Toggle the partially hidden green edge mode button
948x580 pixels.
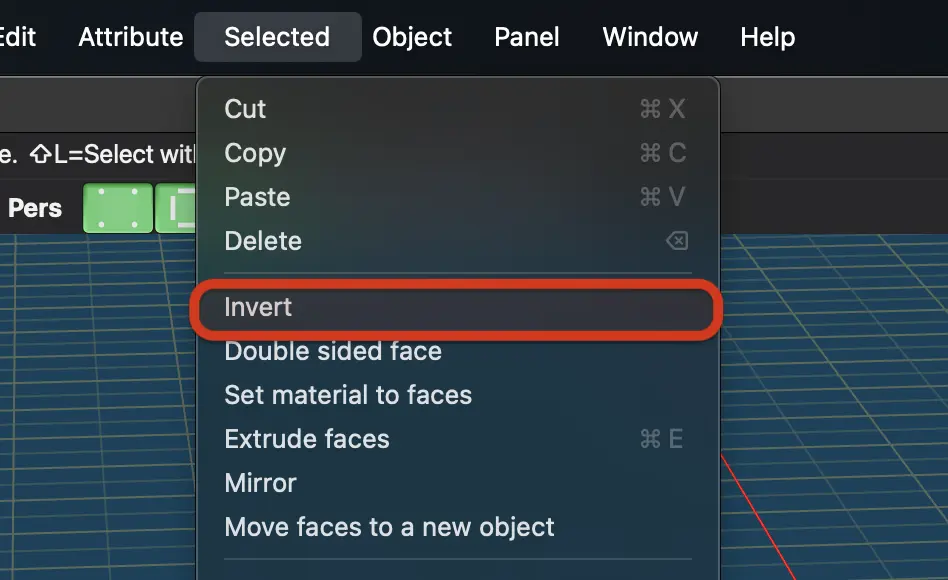(176, 208)
